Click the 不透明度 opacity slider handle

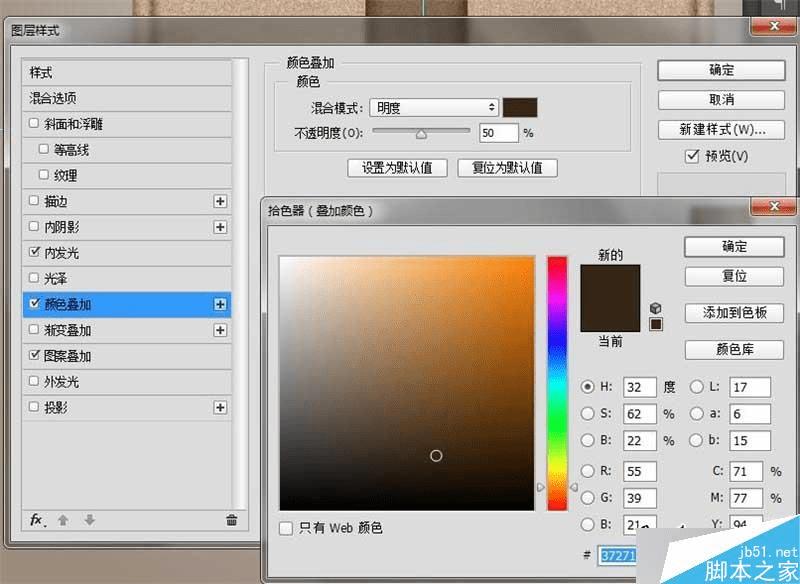tap(421, 134)
